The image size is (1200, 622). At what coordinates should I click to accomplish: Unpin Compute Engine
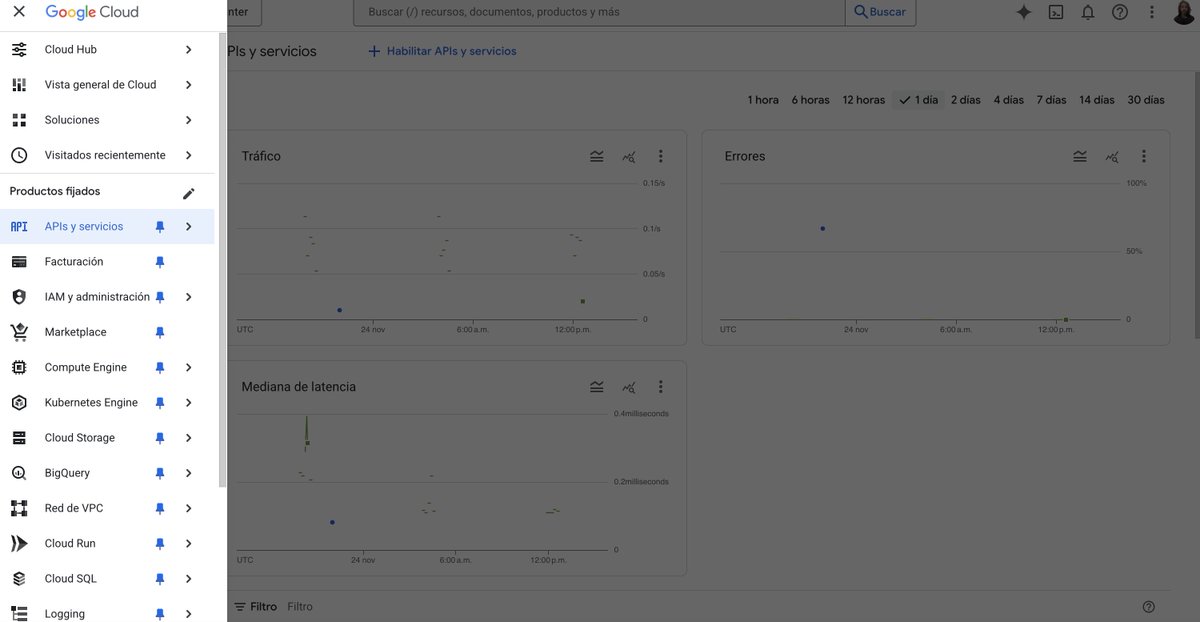point(160,368)
